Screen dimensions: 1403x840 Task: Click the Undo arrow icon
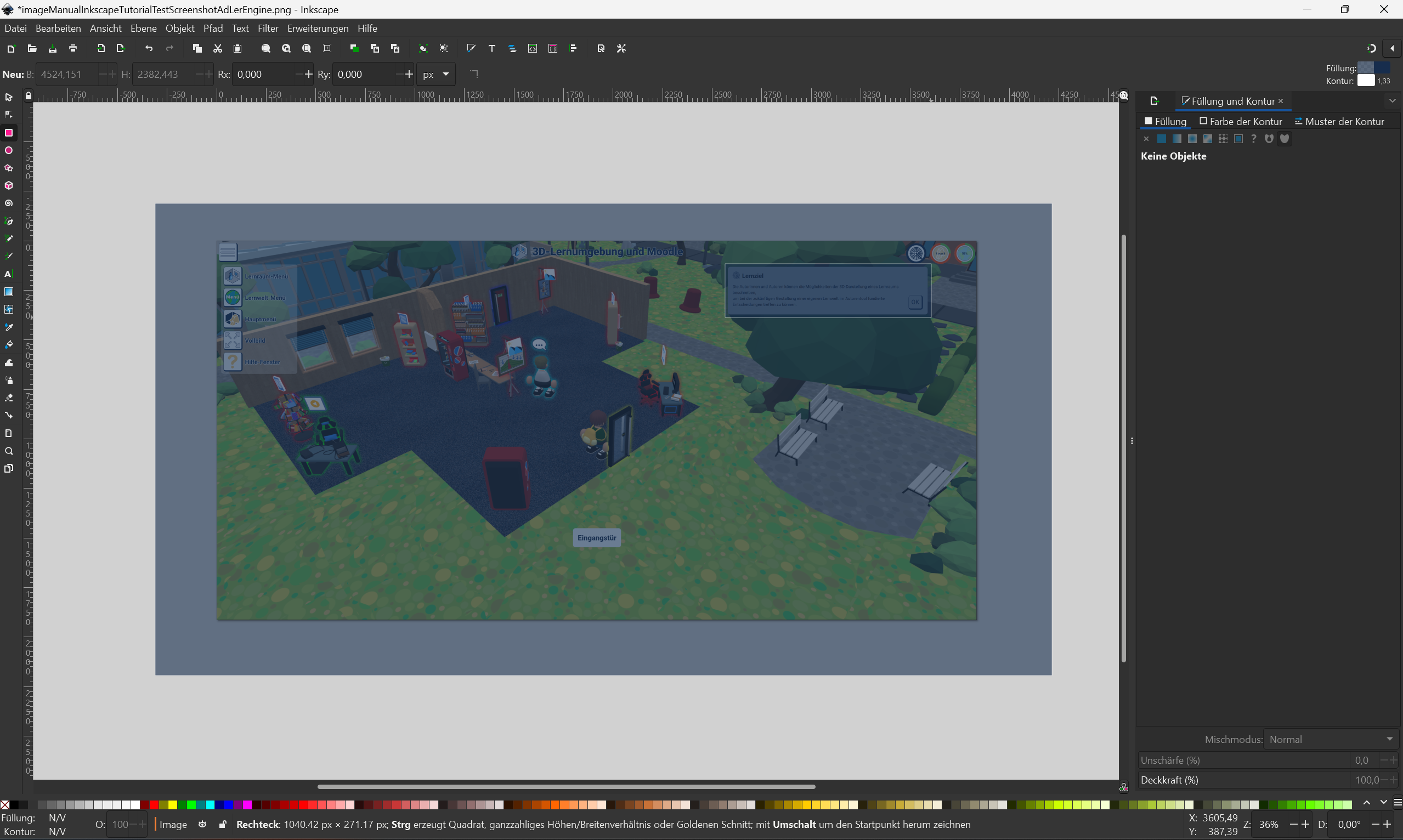click(149, 49)
